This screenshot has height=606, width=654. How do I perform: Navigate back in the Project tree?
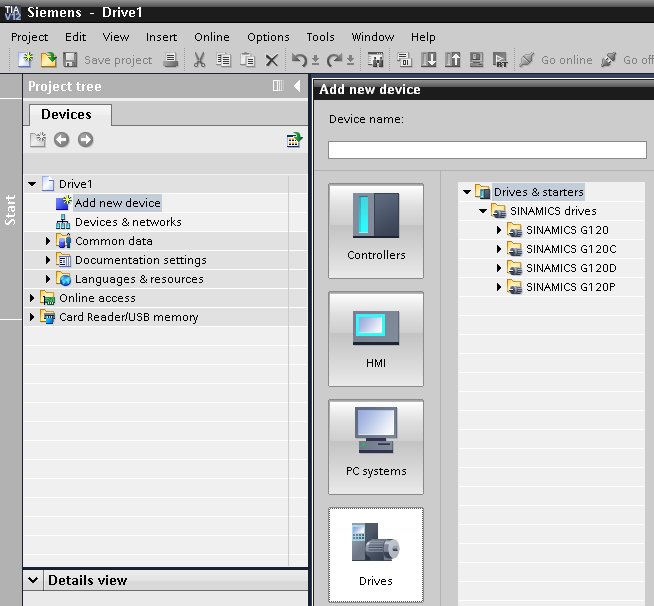pyautogui.click(x=61, y=139)
